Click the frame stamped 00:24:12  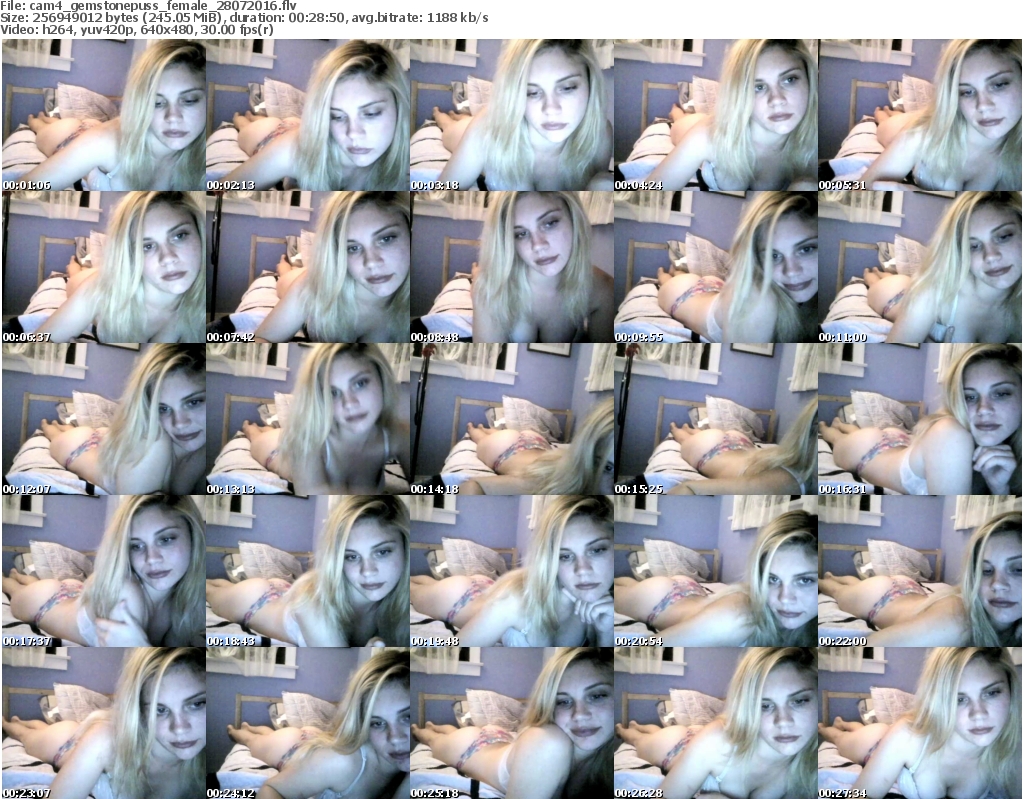[x=308, y=723]
